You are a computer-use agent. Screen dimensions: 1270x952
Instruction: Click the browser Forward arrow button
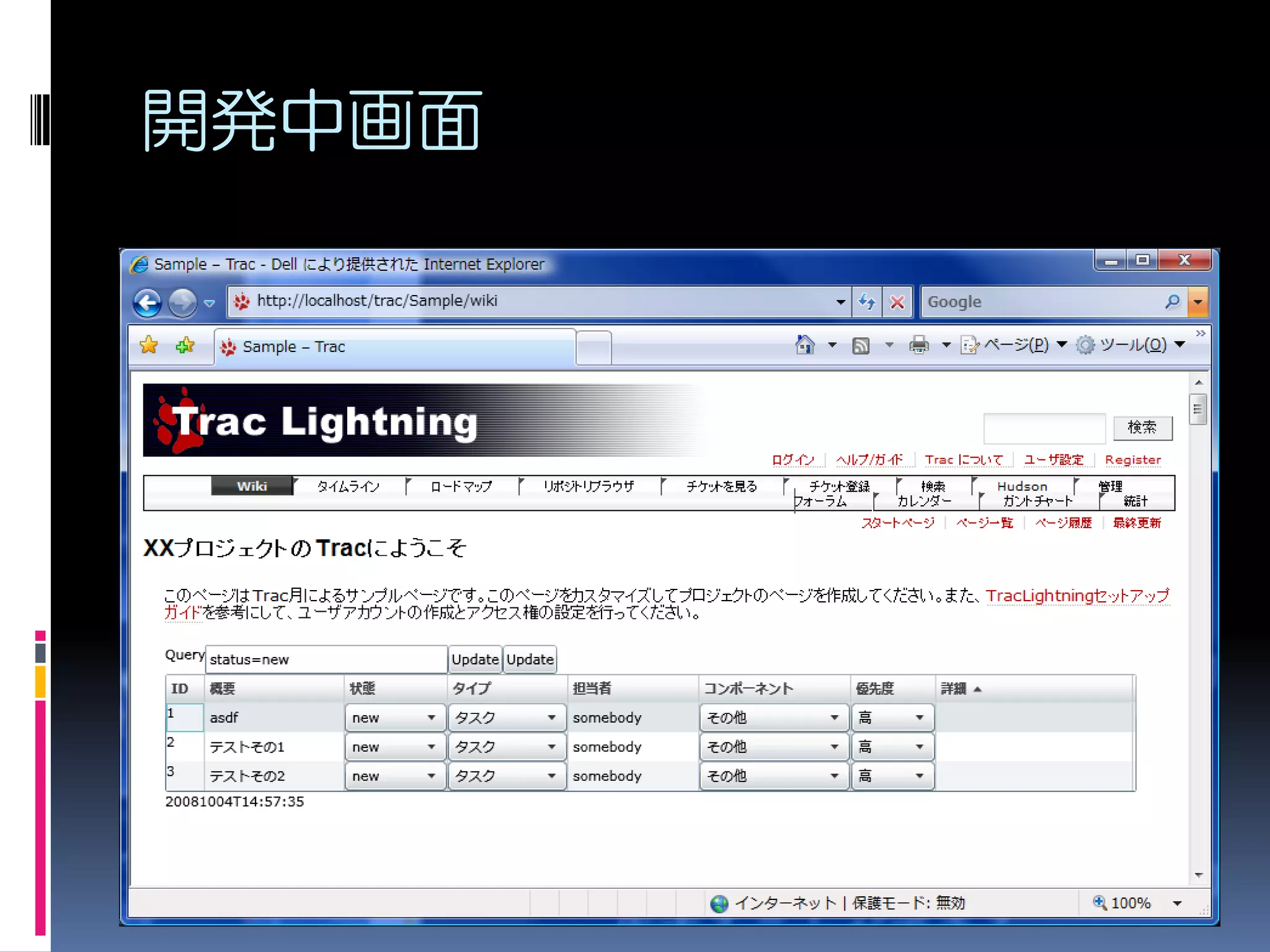pos(183,302)
